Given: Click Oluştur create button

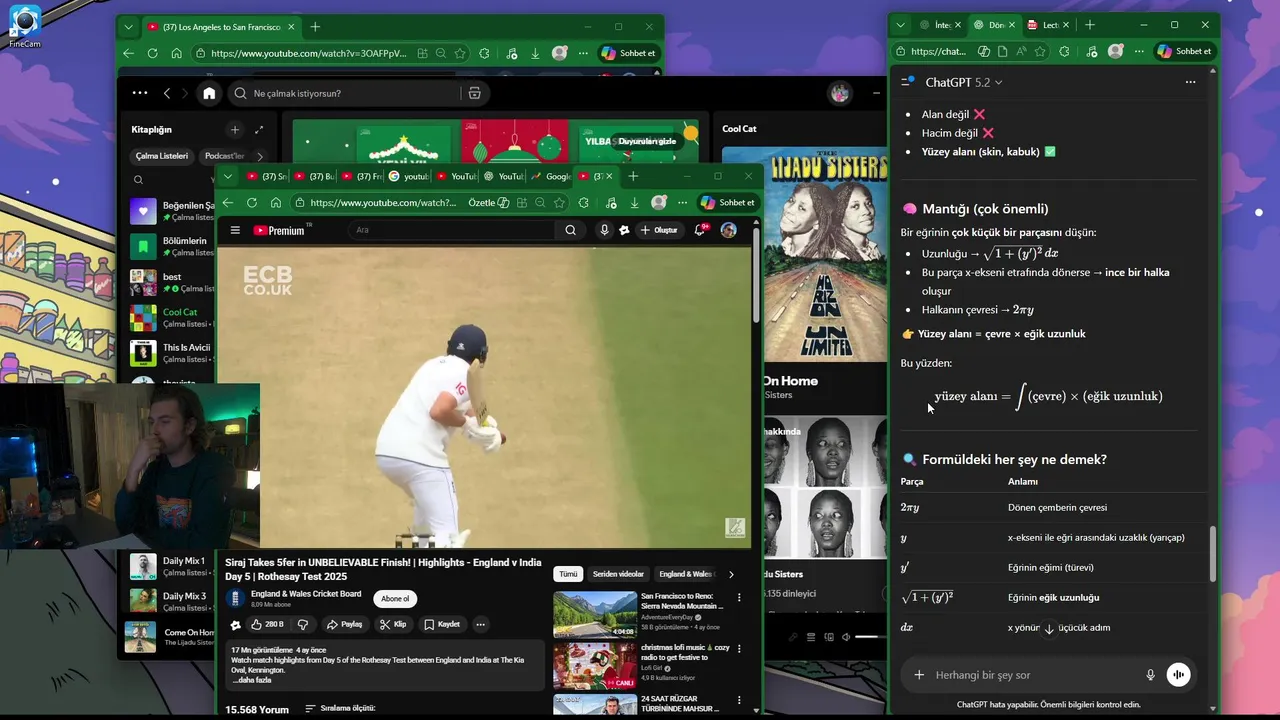Looking at the screenshot, I should coord(659,230).
